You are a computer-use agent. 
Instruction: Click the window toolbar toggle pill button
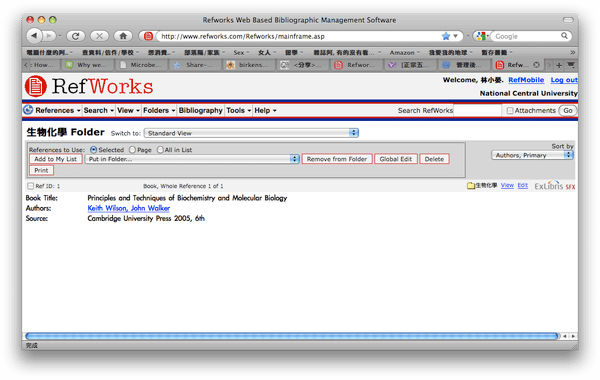[568, 20]
